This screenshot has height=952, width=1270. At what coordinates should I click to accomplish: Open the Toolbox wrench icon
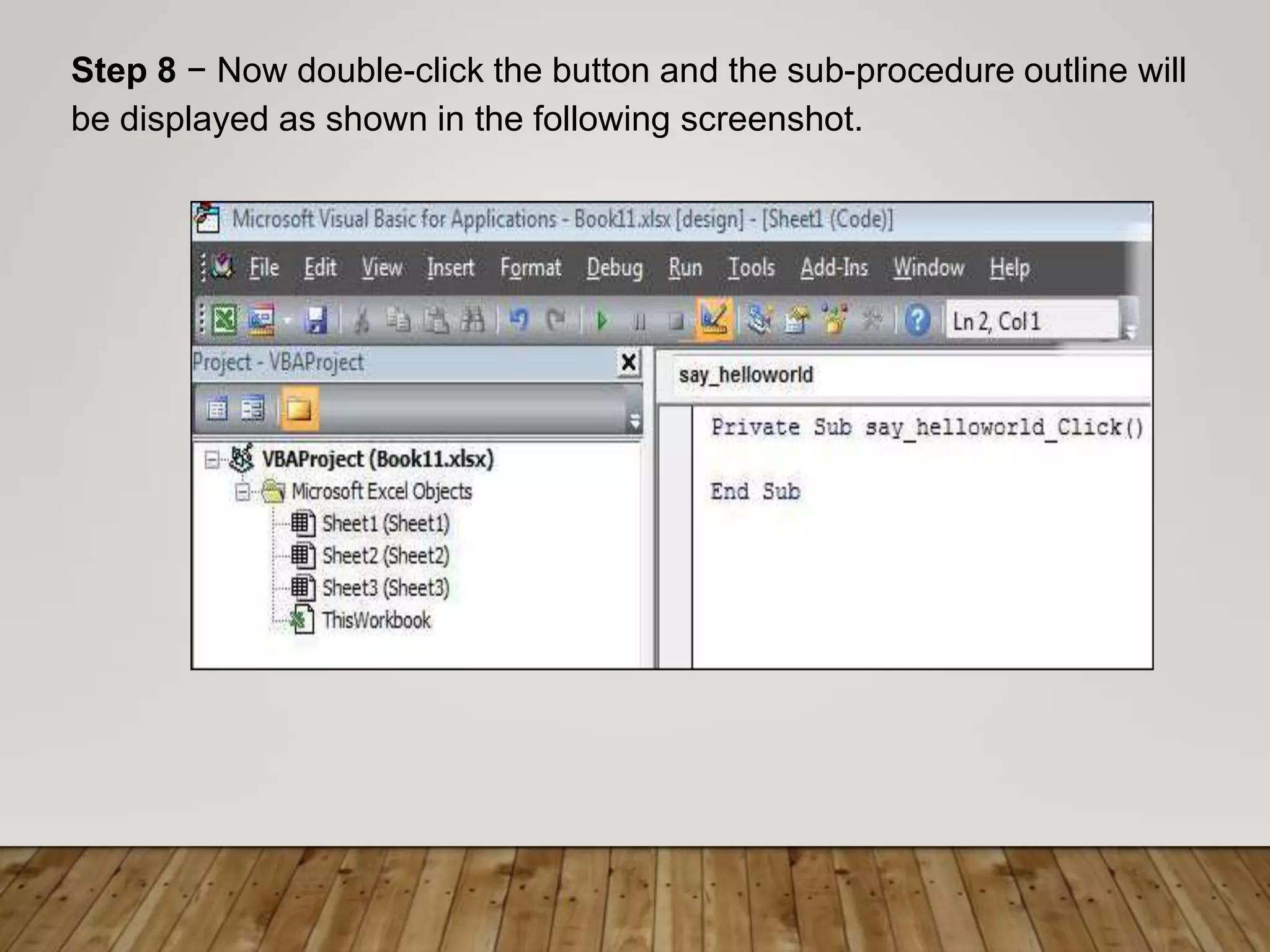click(872, 320)
